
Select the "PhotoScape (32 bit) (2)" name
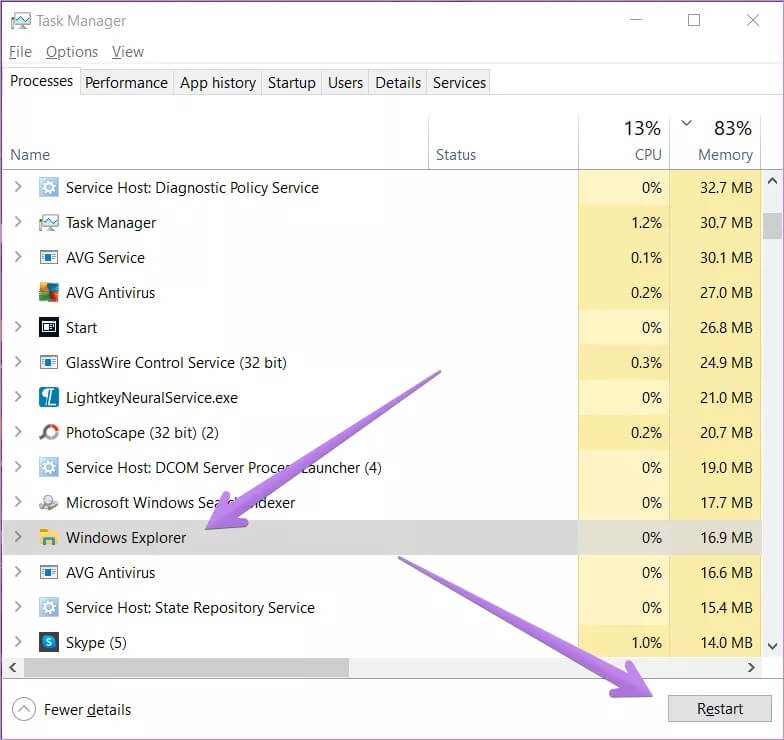tap(142, 432)
